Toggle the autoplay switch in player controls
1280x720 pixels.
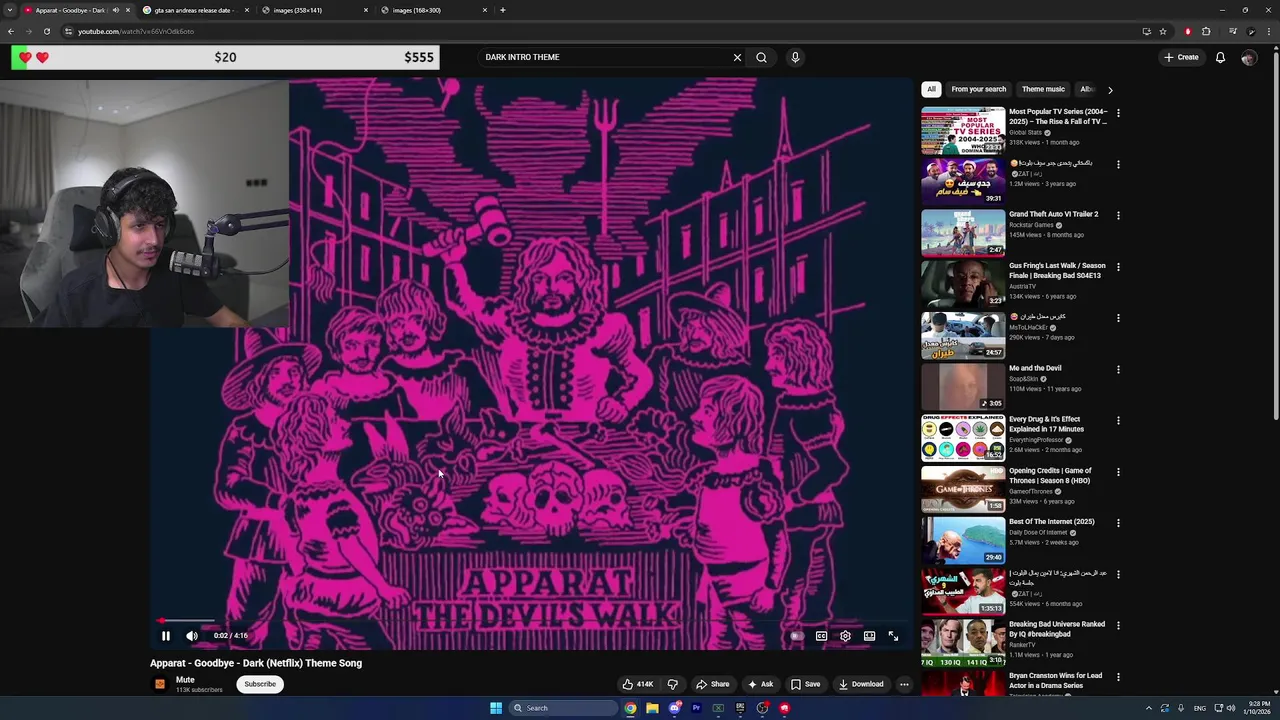797,636
